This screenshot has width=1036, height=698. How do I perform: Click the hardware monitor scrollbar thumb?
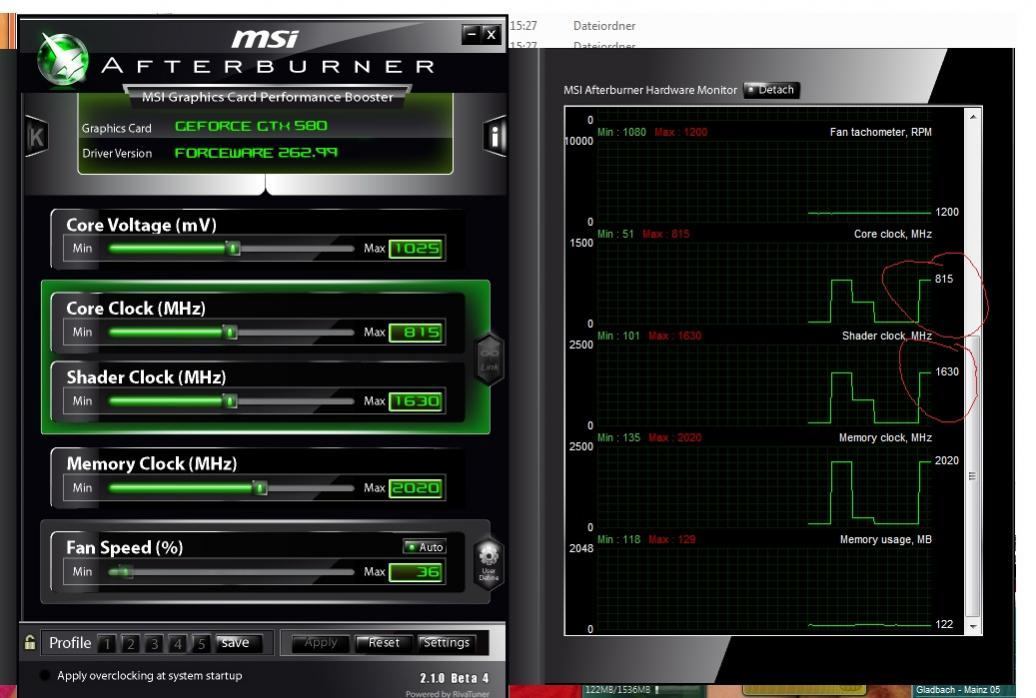click(x=973, y=476)
